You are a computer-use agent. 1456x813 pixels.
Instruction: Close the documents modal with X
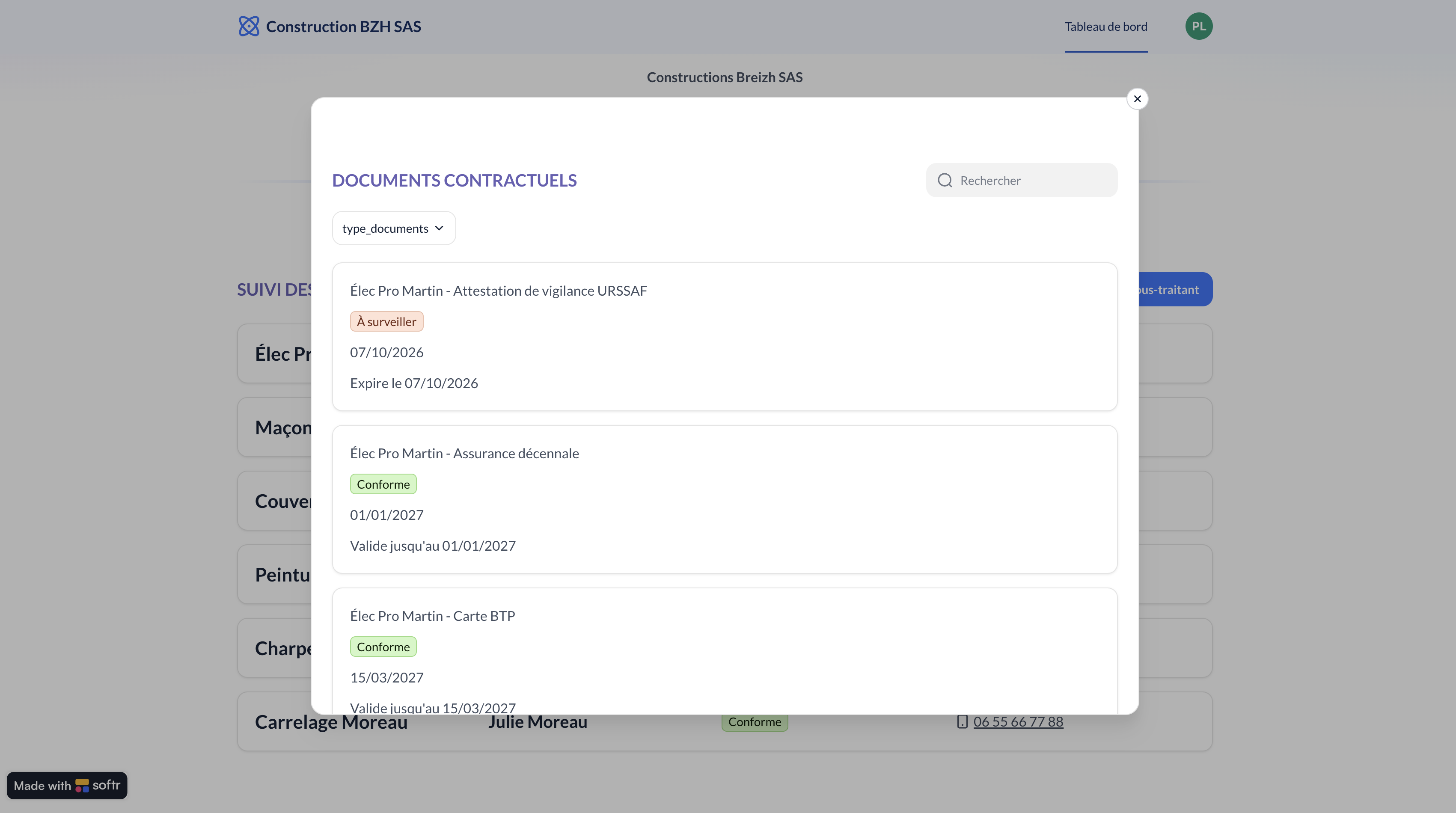tap(1137, 99)
